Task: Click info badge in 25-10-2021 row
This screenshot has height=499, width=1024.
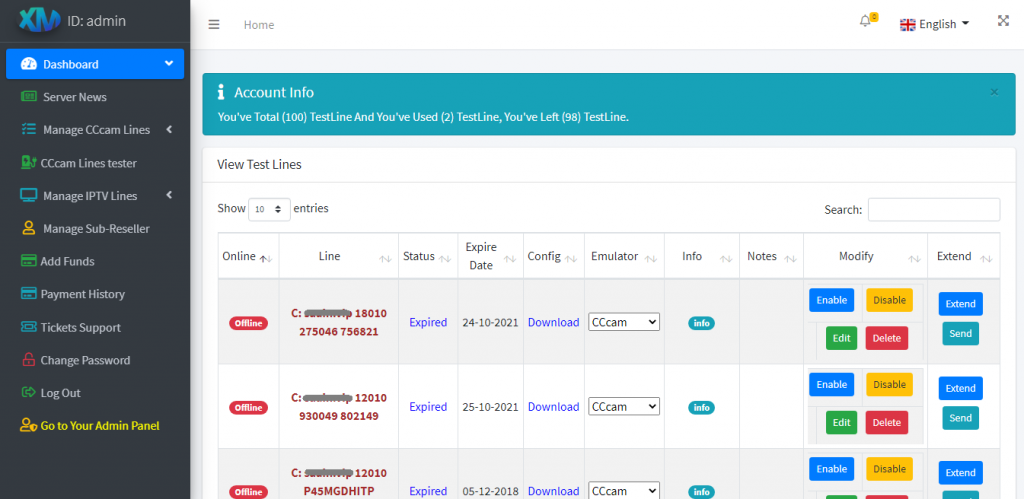Action: [701, 407]
